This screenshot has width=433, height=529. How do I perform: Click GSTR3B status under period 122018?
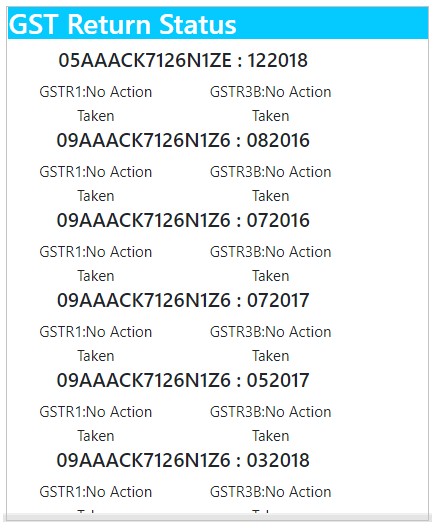coord(271,104)
